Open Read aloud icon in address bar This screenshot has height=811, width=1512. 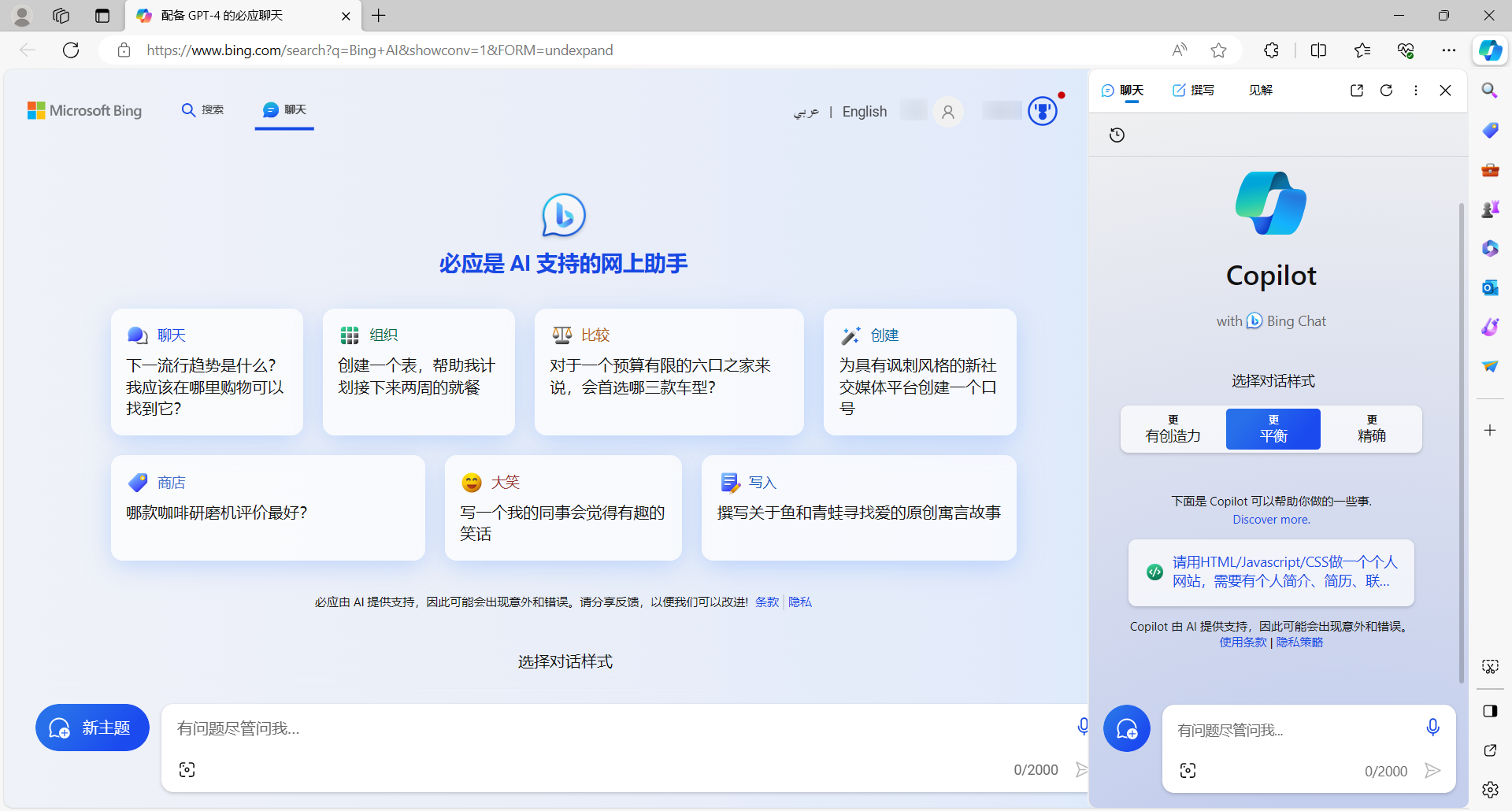(1180, 50)
